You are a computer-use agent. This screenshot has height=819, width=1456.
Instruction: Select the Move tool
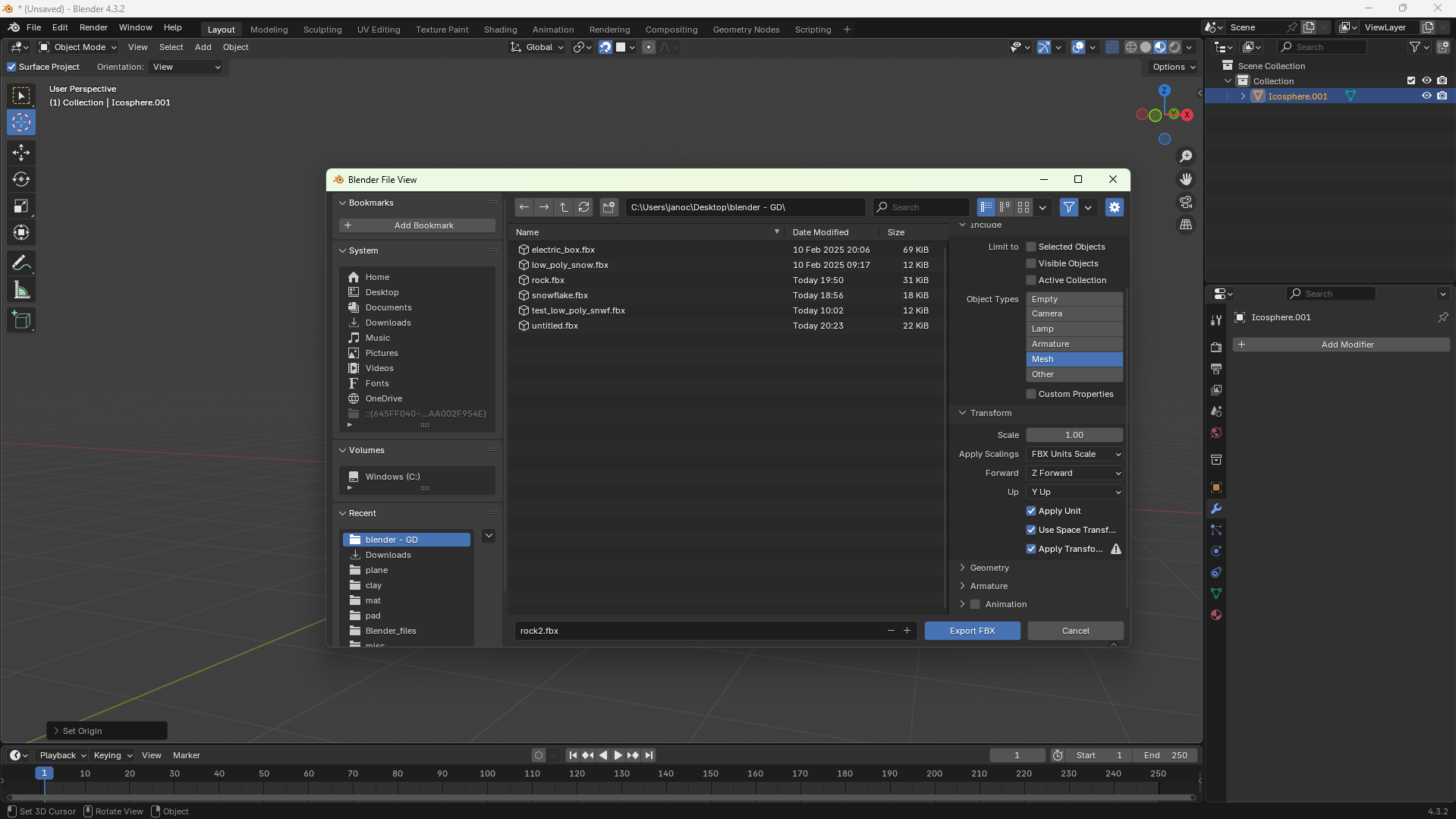(21, 153)
